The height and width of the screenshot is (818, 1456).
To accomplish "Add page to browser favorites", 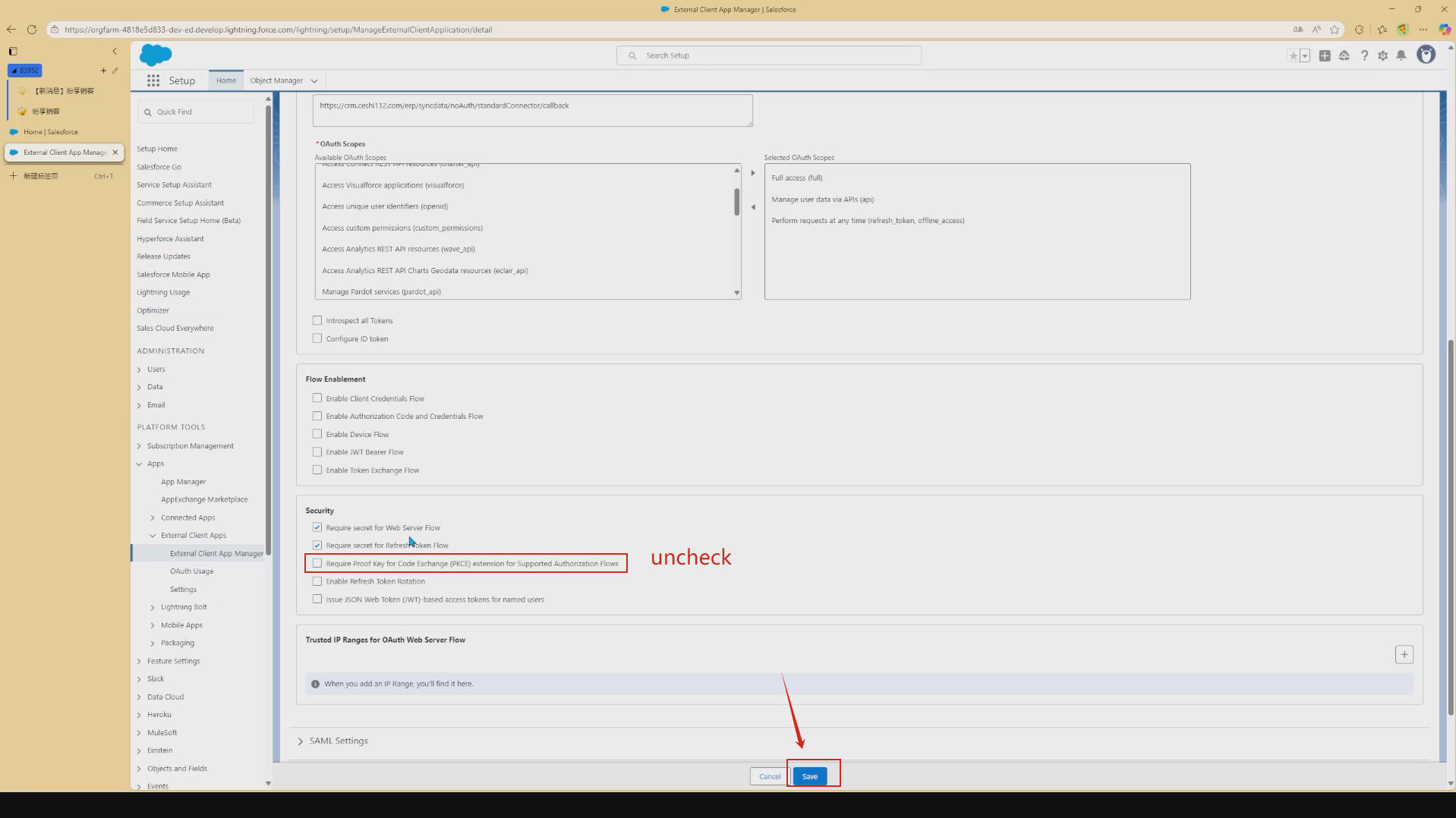I will 1335,30.
